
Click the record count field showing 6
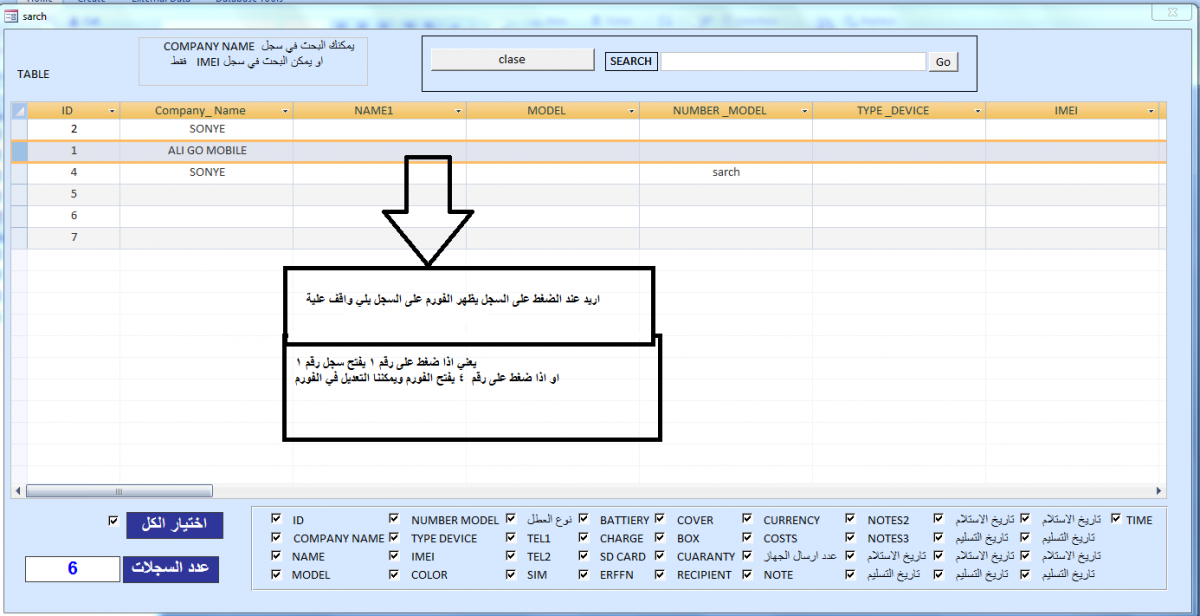click(x=72, y=569)
